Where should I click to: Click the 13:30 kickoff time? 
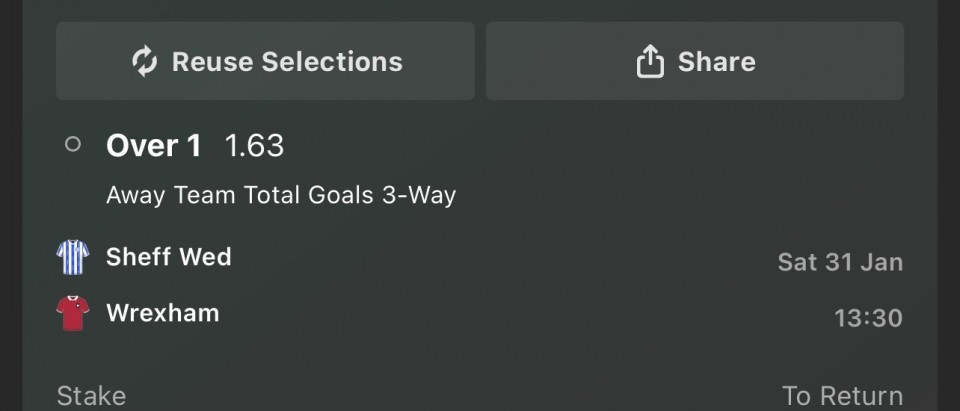click(868, 319)
